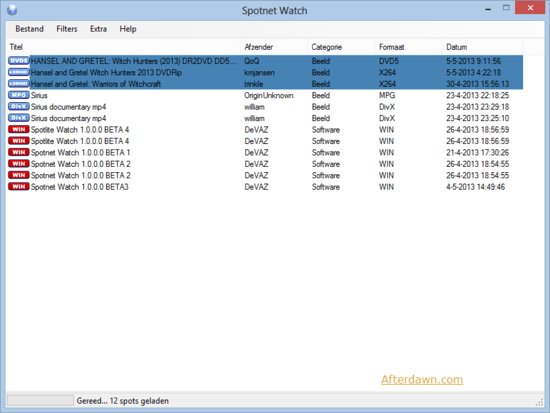Screen dimensions: 550x413
Task: Open the Extra menu
Action: click(x=98, y=29)
